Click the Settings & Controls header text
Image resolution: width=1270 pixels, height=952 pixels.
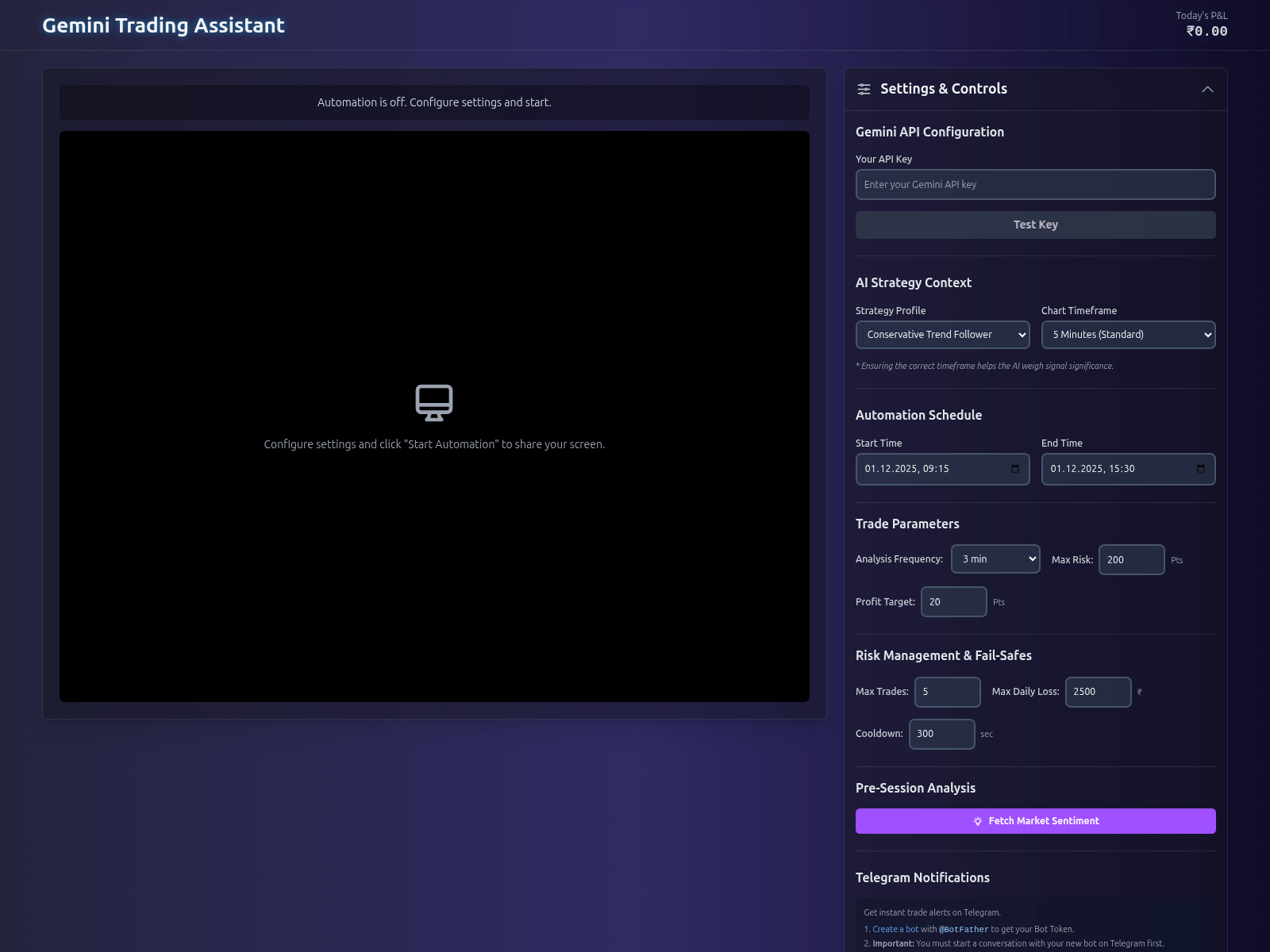coord(944,89)
